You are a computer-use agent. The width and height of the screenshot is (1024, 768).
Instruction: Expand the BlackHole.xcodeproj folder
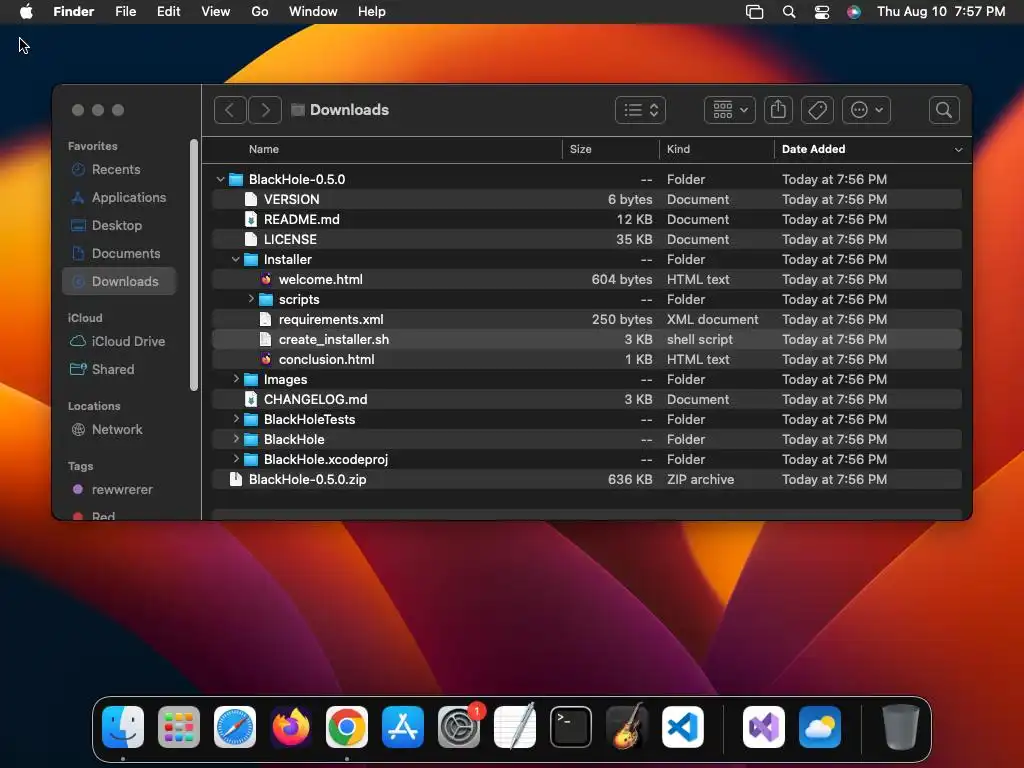tap(236, 459)
